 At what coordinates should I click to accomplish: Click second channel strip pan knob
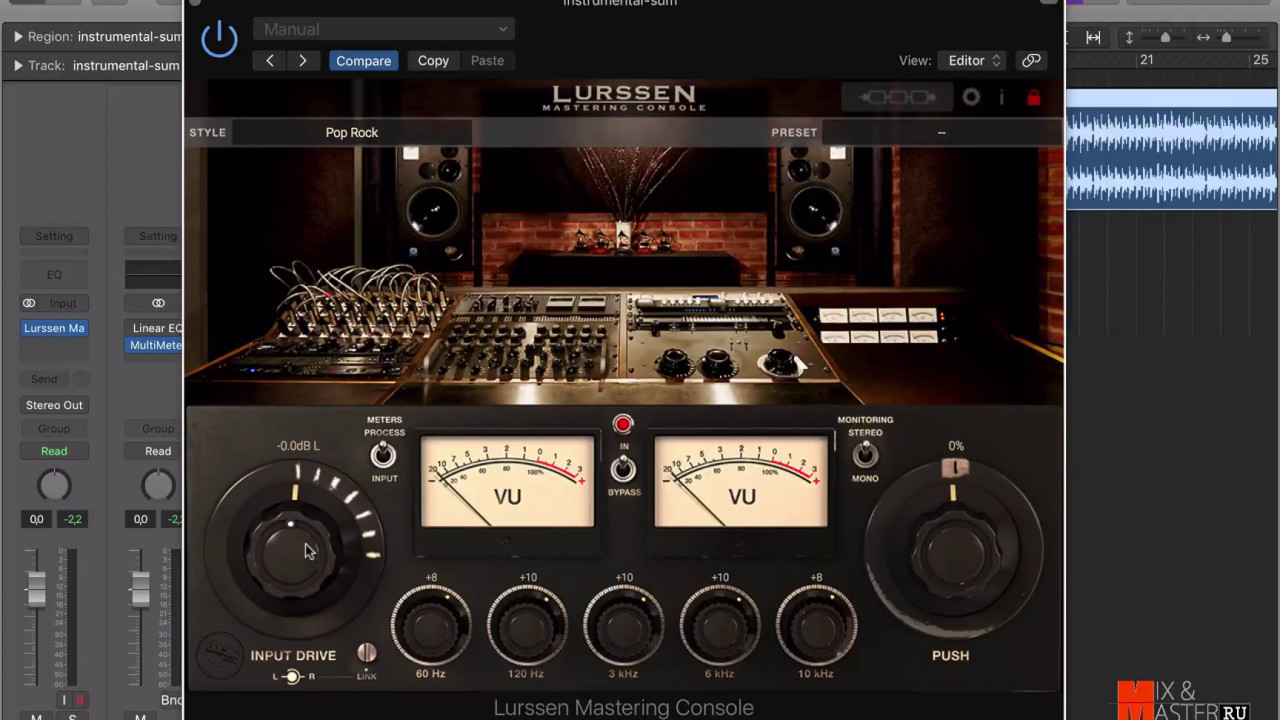pyautogui.click(x=158, y=485)
